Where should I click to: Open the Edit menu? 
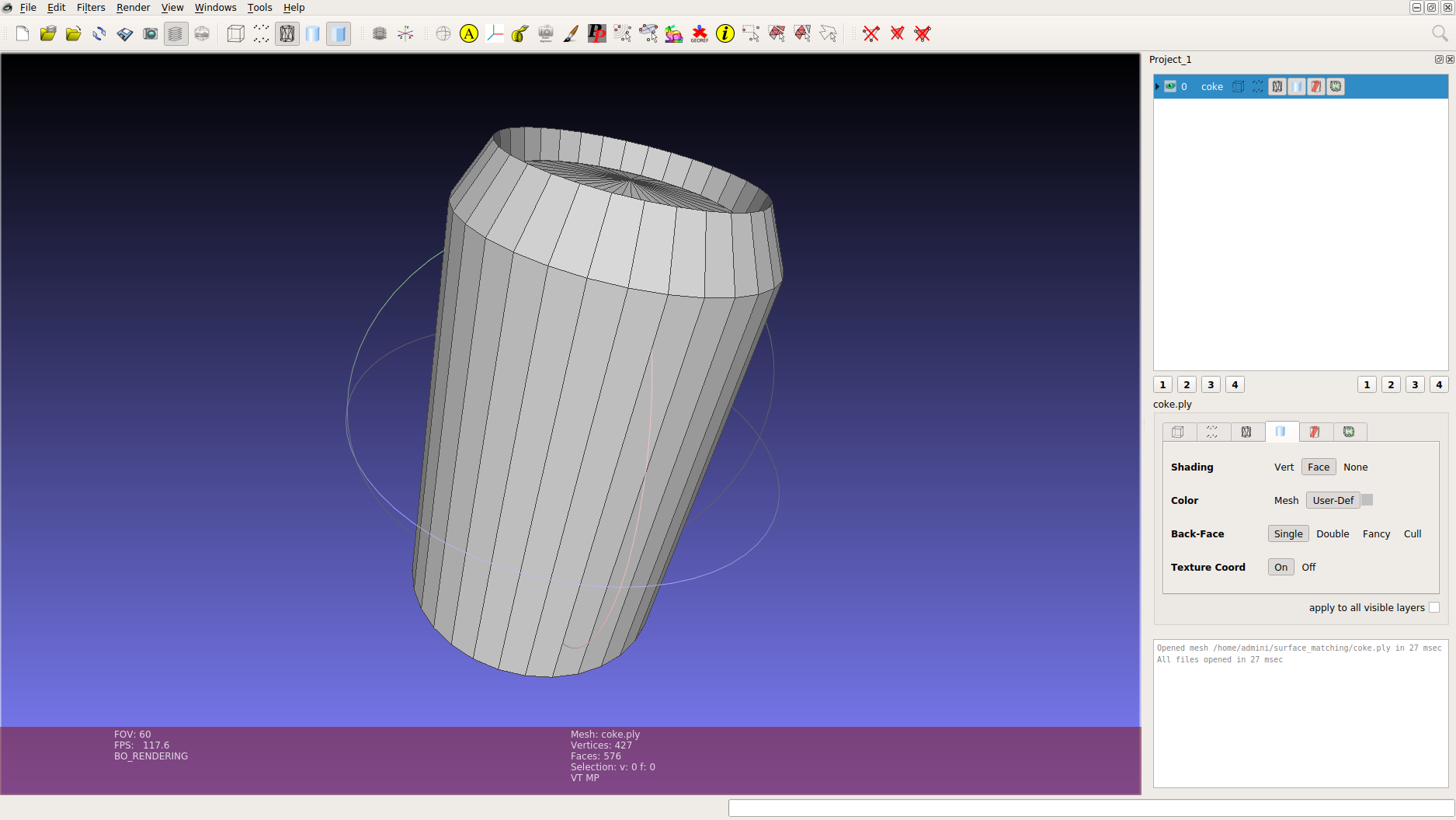click(57, 7)
